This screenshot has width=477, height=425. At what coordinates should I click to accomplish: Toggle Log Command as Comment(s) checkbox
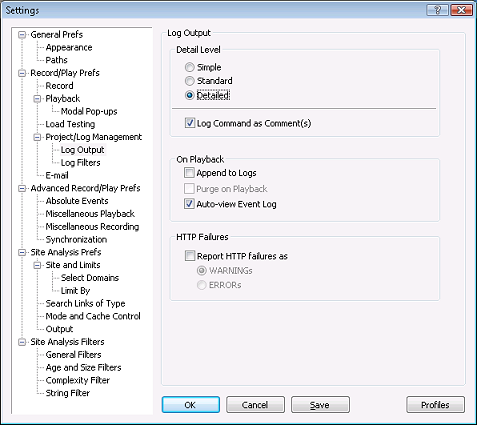click(x=190, y=123)
